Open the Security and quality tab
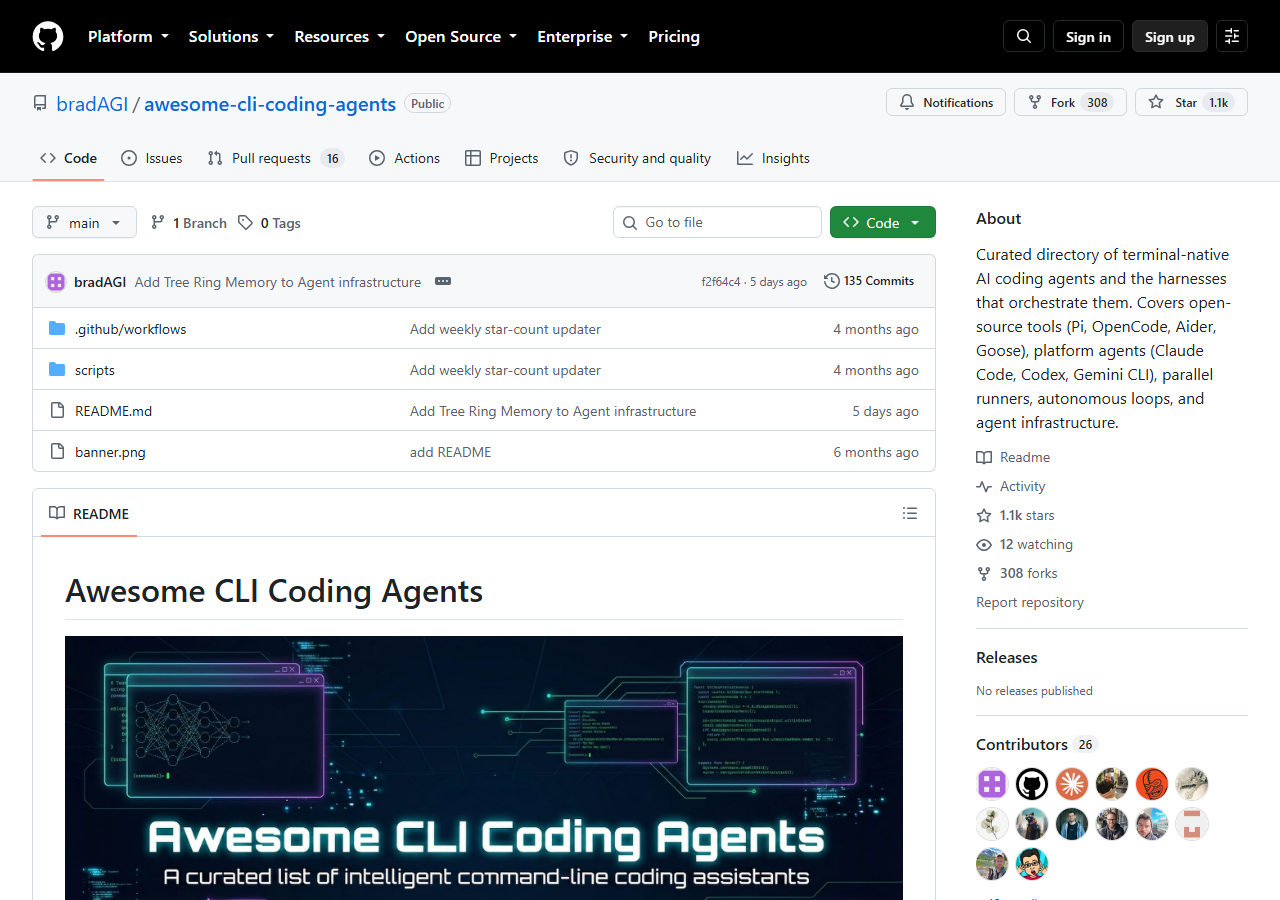The height and width of the screenshot is (900, 1280). click(x=637, y=158)
